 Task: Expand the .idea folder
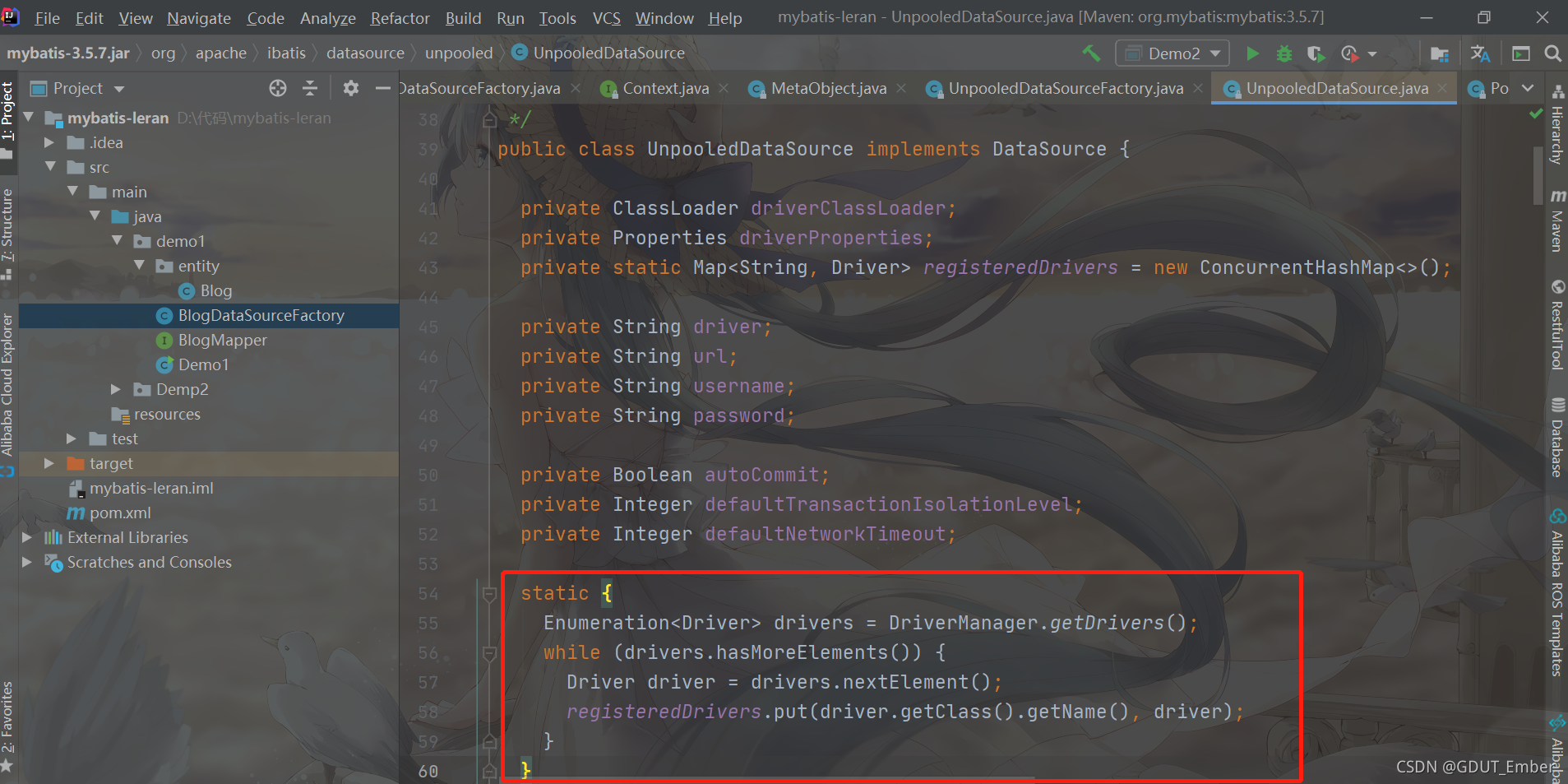click(x=49, y=142)
